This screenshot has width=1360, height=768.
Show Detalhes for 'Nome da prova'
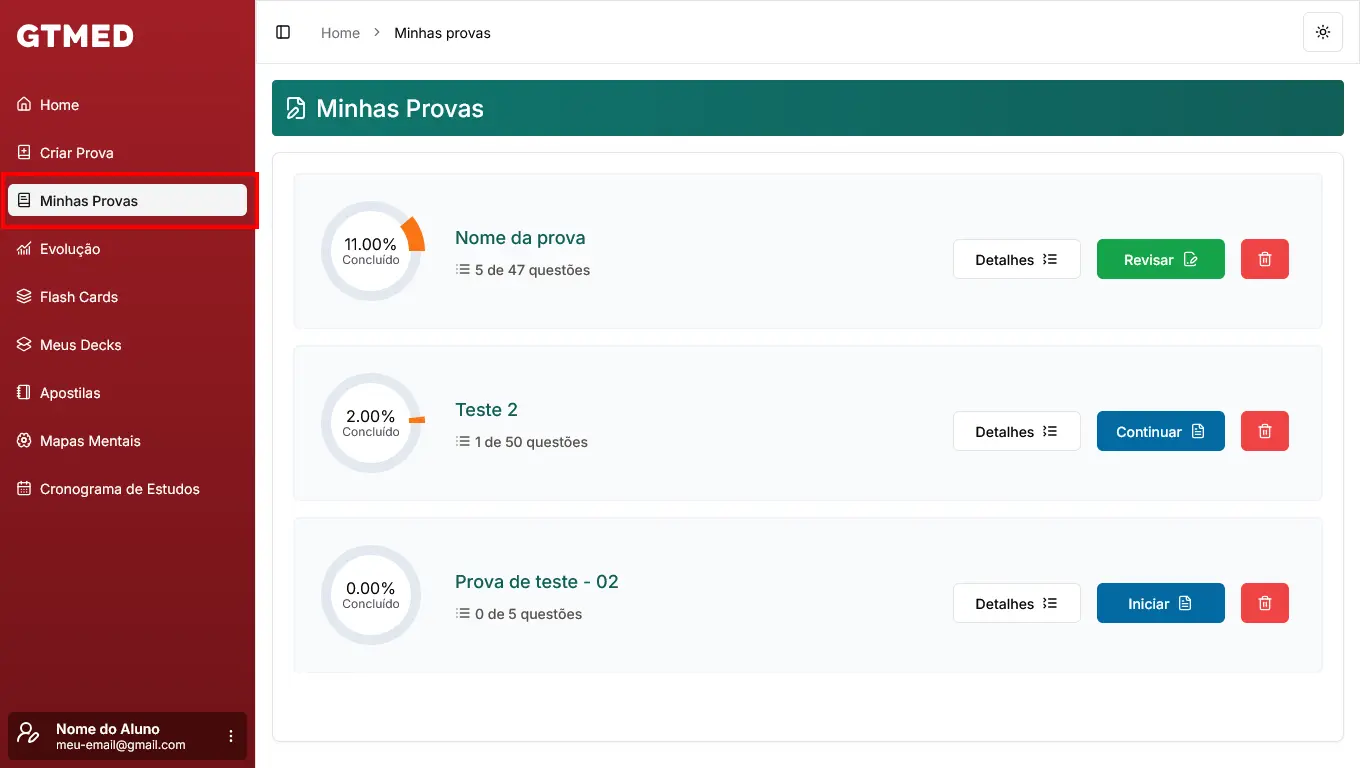coord(1016,259)
